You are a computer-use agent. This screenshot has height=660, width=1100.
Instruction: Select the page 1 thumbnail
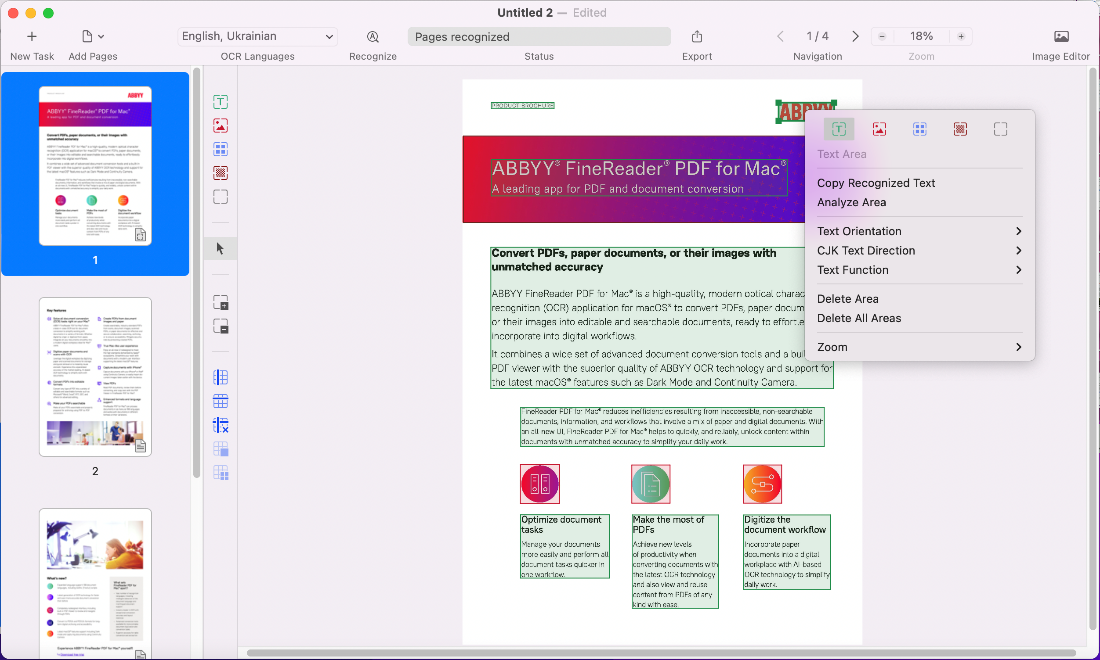tap(95, 166)
